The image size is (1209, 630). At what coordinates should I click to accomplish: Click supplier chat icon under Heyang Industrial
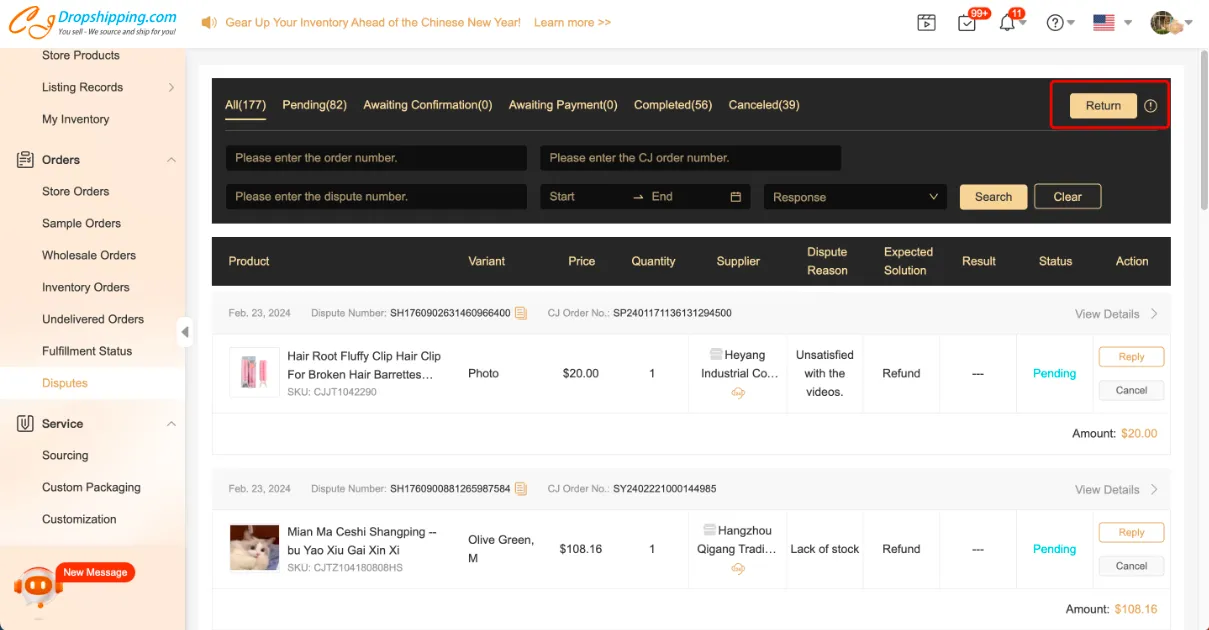(x=738, y=393)
